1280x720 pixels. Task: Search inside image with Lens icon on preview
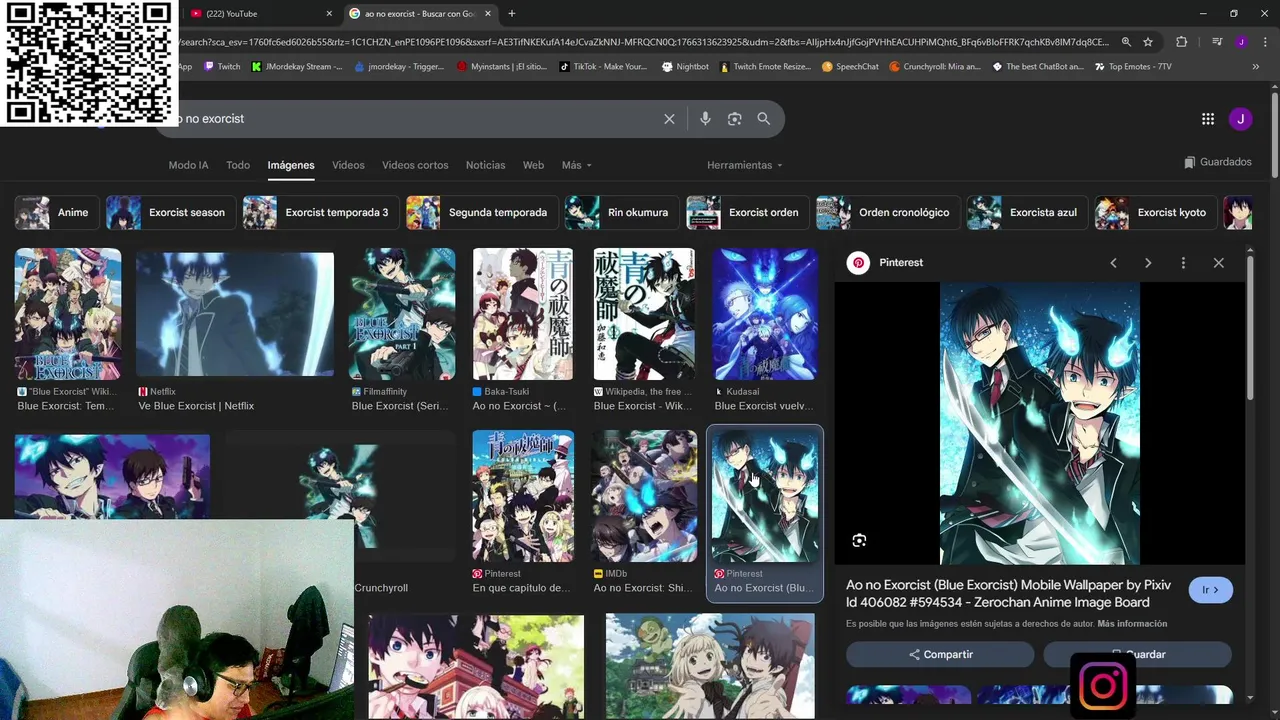coord(859,541)
